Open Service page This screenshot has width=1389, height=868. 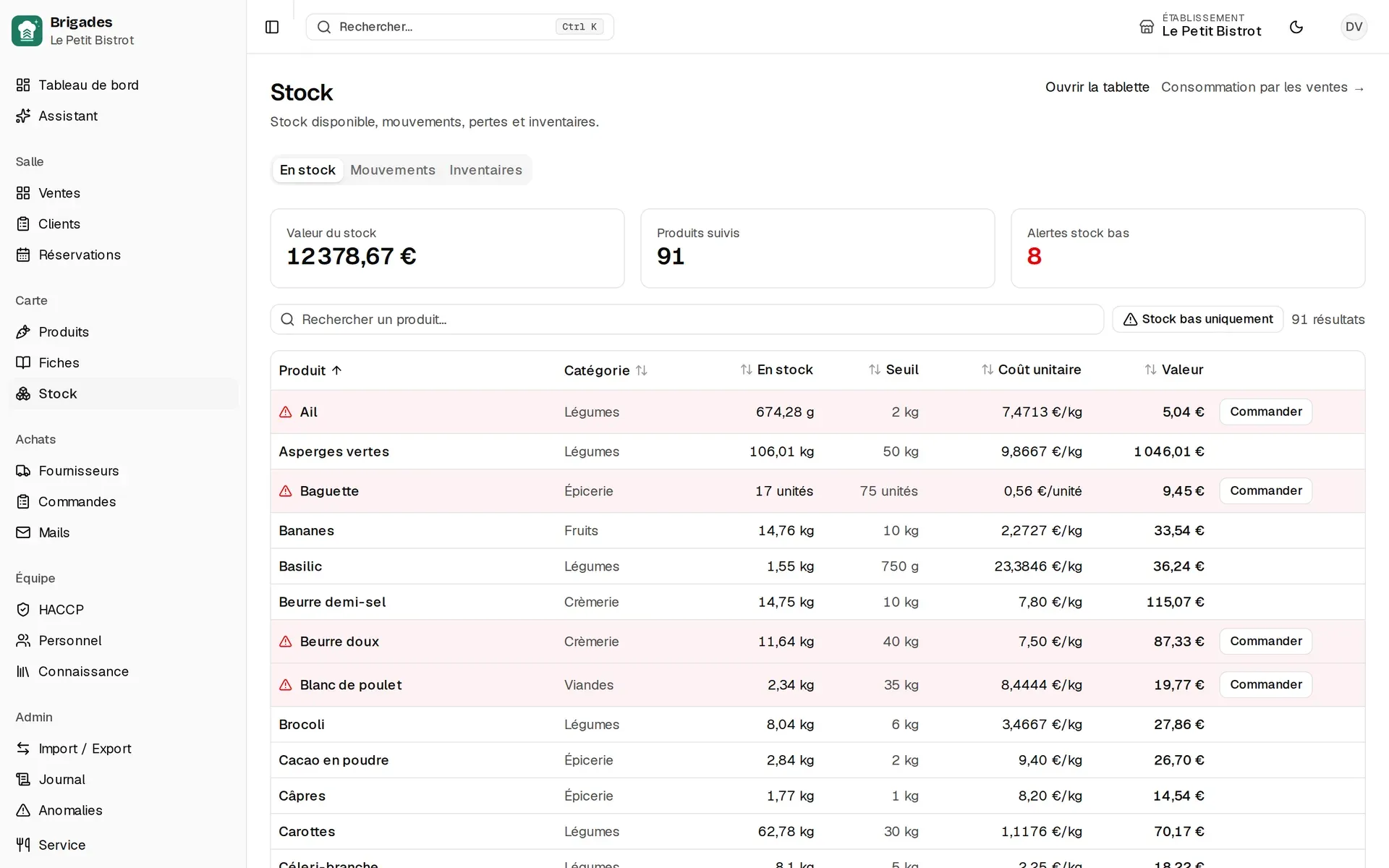point(123,845)
